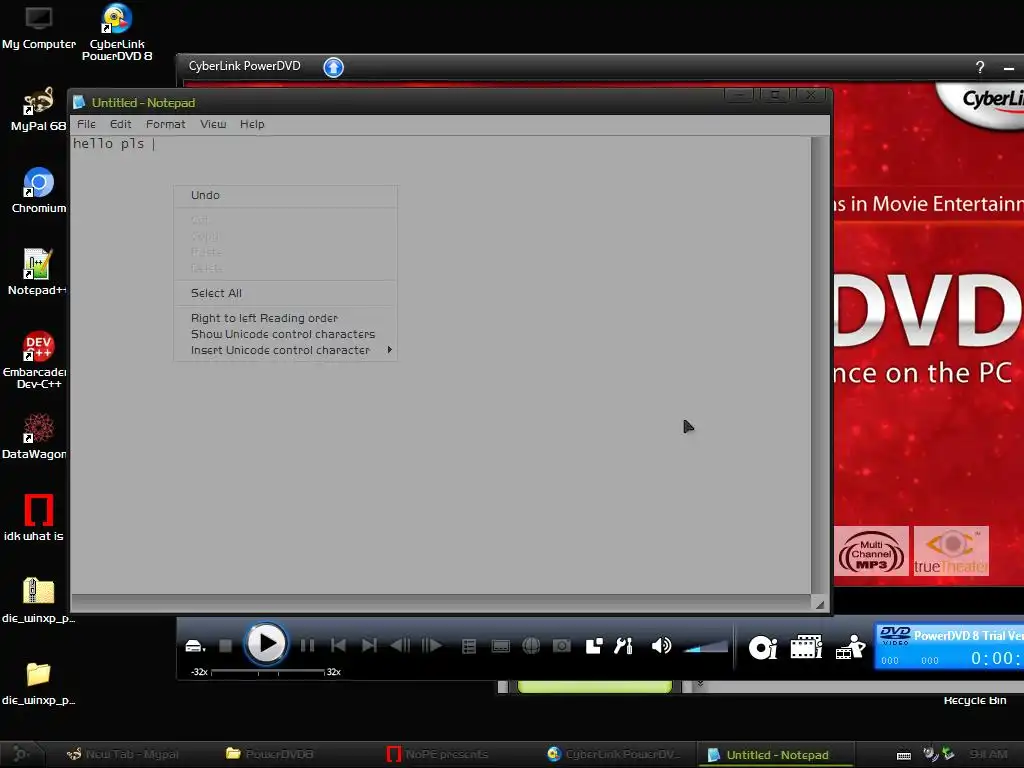Screen dimensions: 1024x768
Task: Open the movie remix person icon
Action: point(850,647)
